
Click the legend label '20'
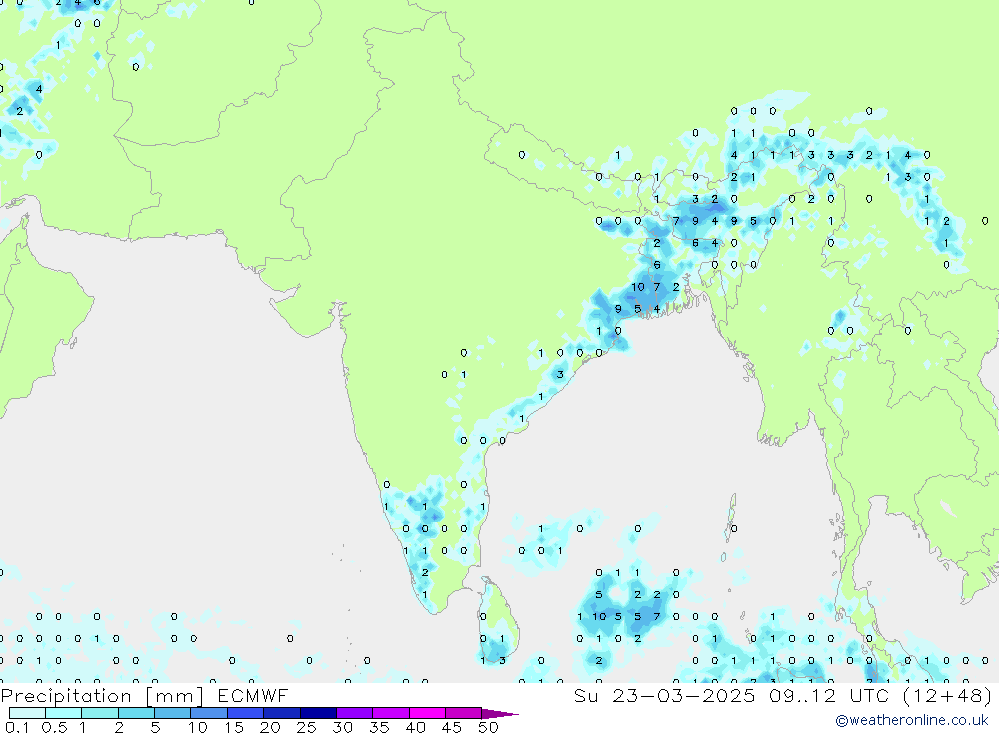[270, 727]
